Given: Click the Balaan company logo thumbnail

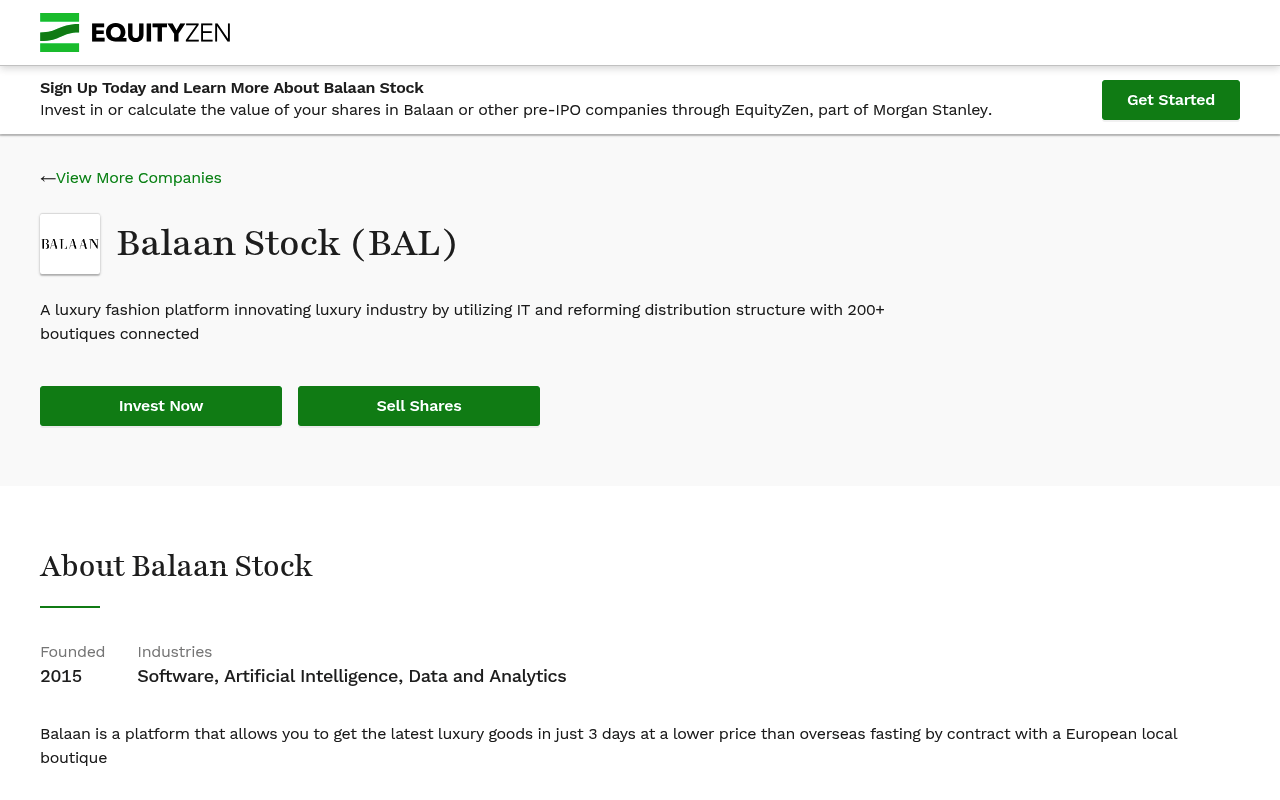Looking at the screenshot, I should coord(70,244).
